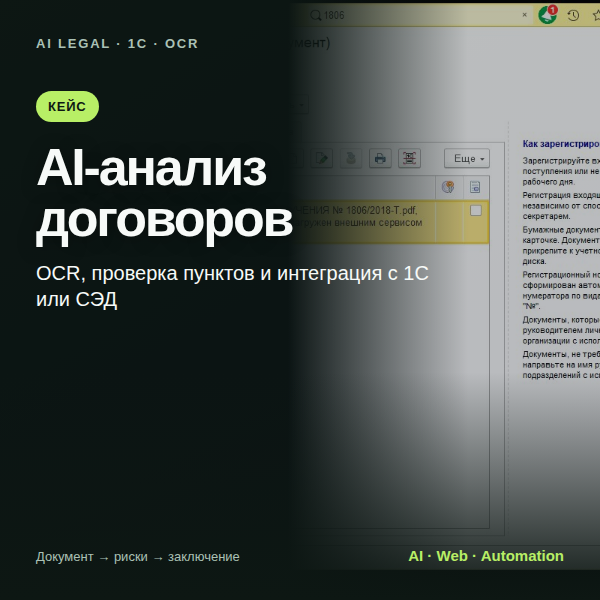This screenshot has height=600, width=600.
Task: Click the КЕЙС badge
Action: [67, 106]
